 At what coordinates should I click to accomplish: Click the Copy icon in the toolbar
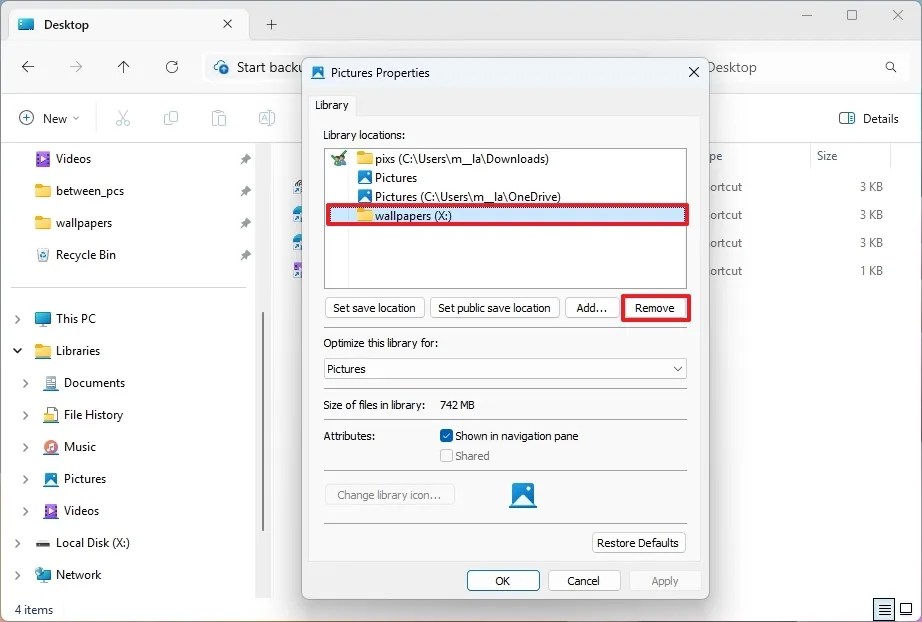point(170,118)
